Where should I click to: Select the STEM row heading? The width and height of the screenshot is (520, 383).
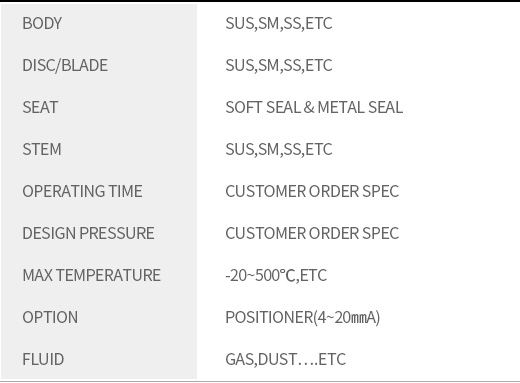click(42, 149)
